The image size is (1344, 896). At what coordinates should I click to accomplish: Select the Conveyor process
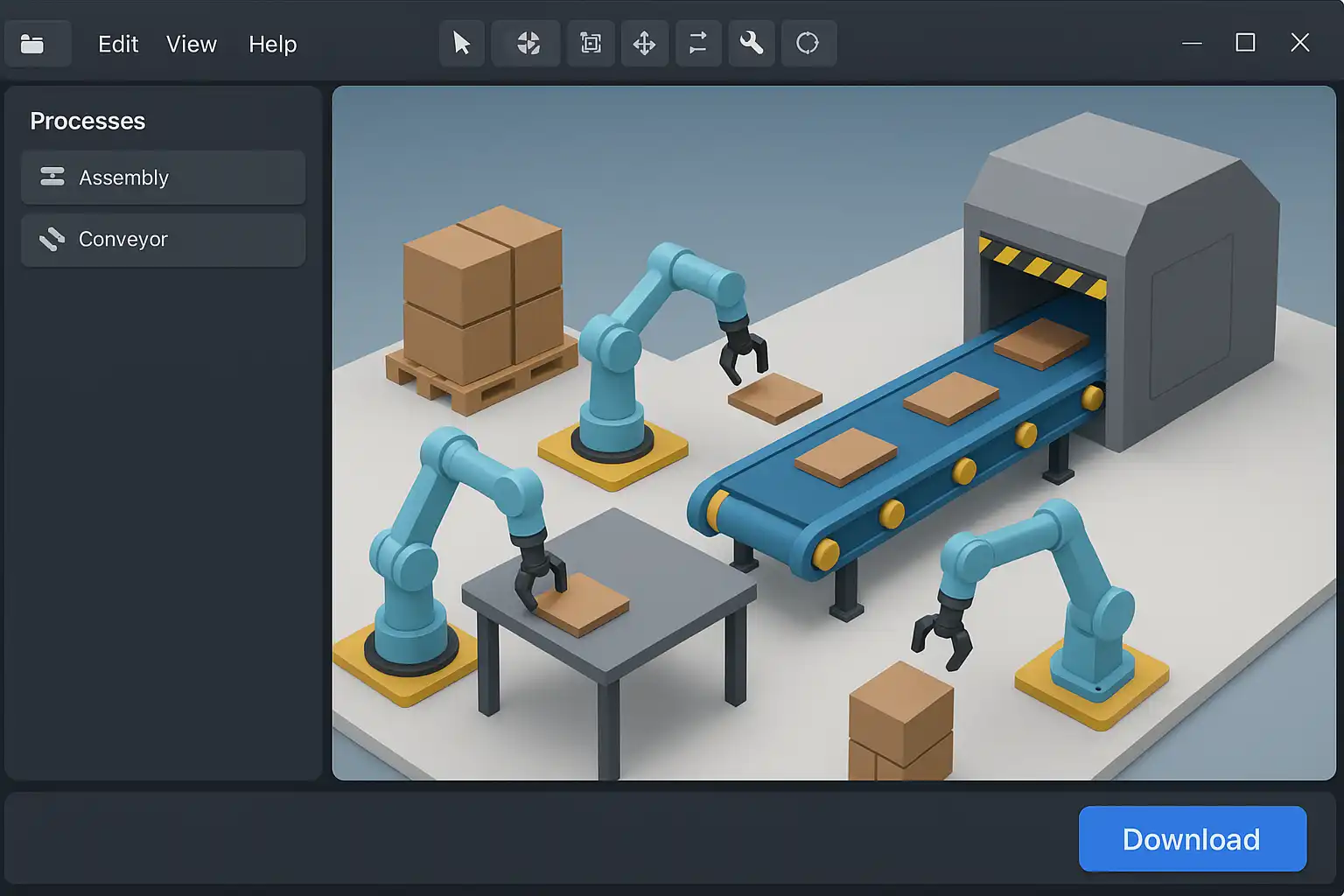[x=164, y=240]
